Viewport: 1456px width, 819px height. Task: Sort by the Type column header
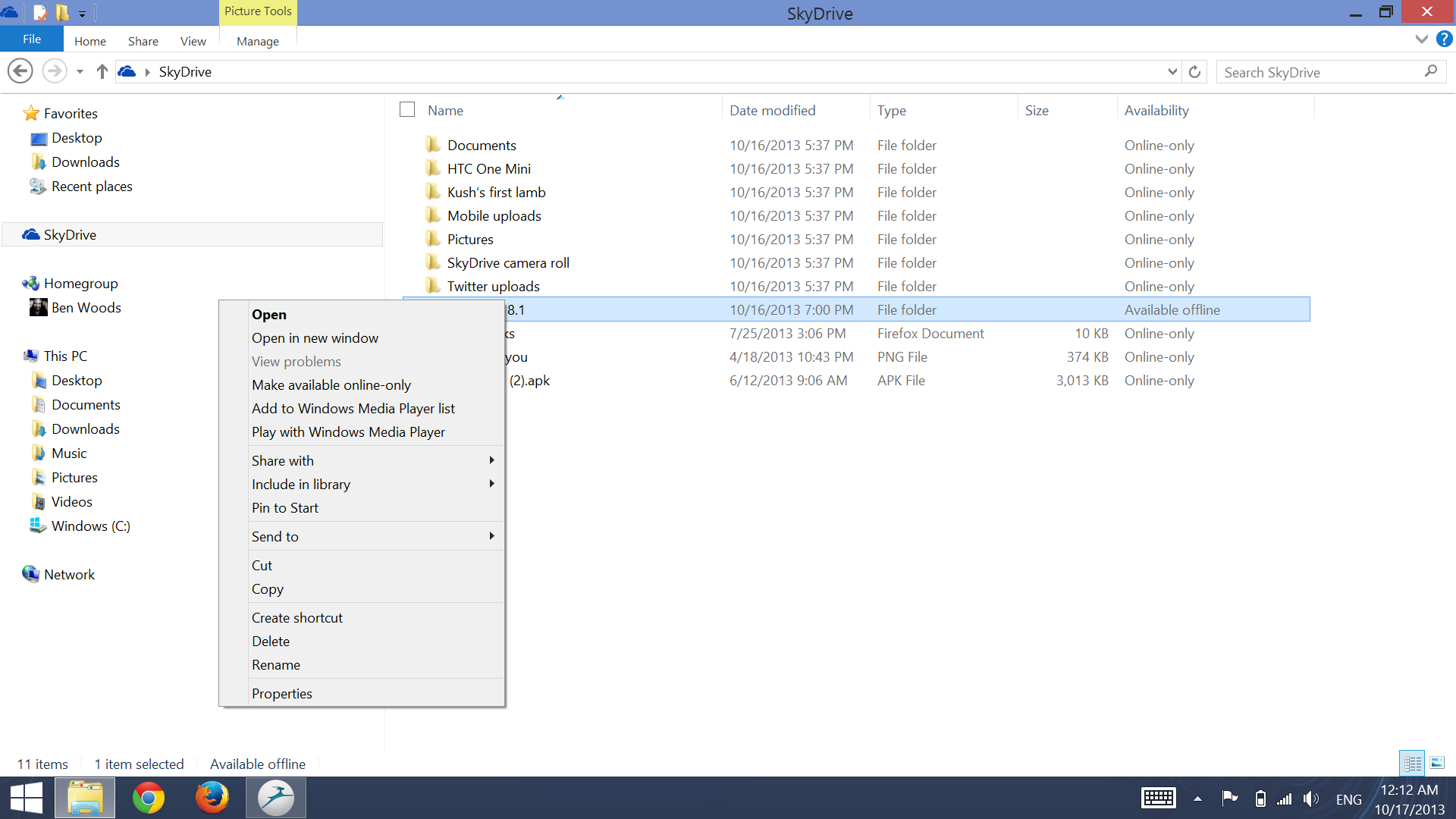coord(892,110)
